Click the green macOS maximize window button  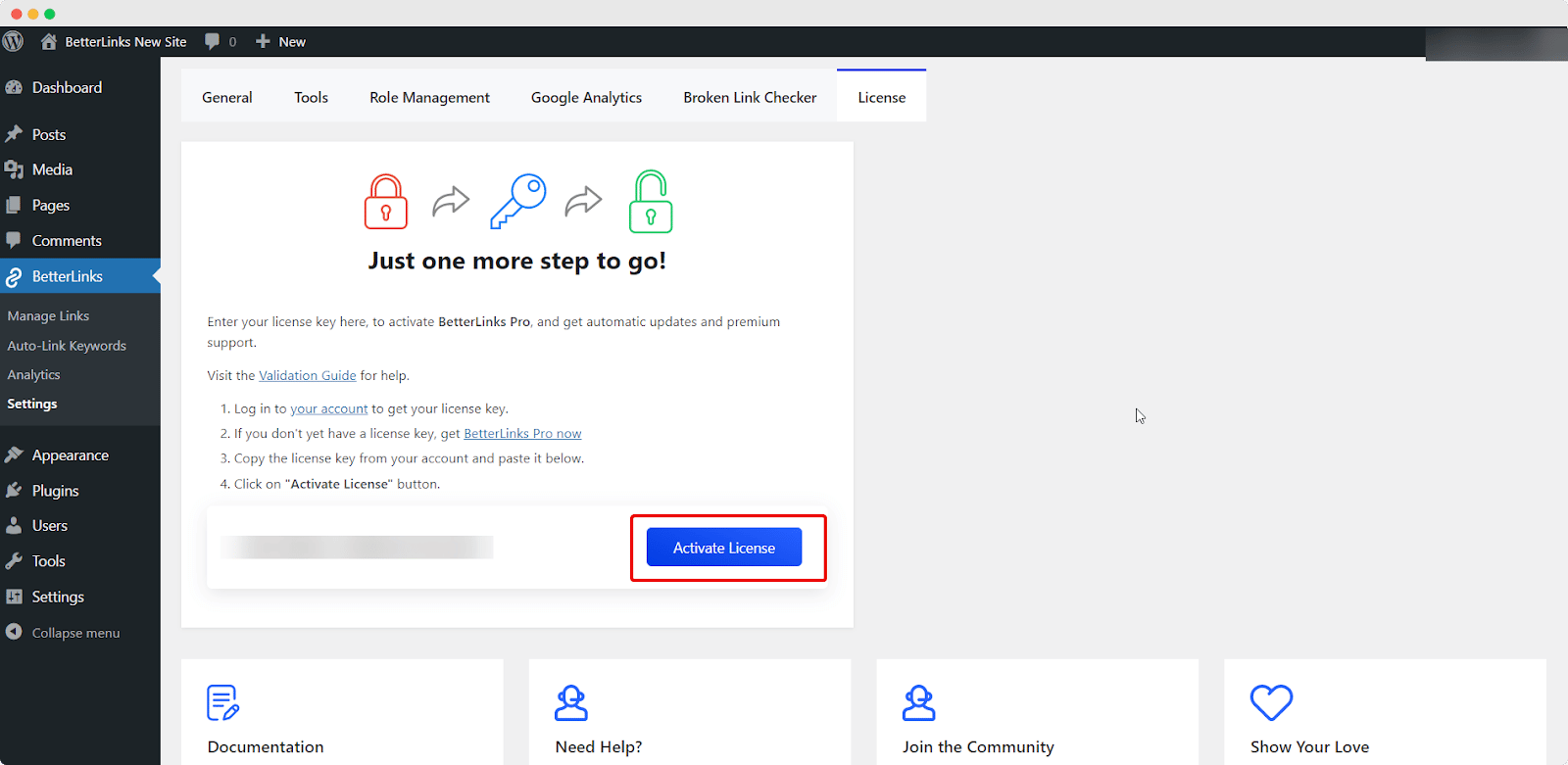(x=50, y=14)
